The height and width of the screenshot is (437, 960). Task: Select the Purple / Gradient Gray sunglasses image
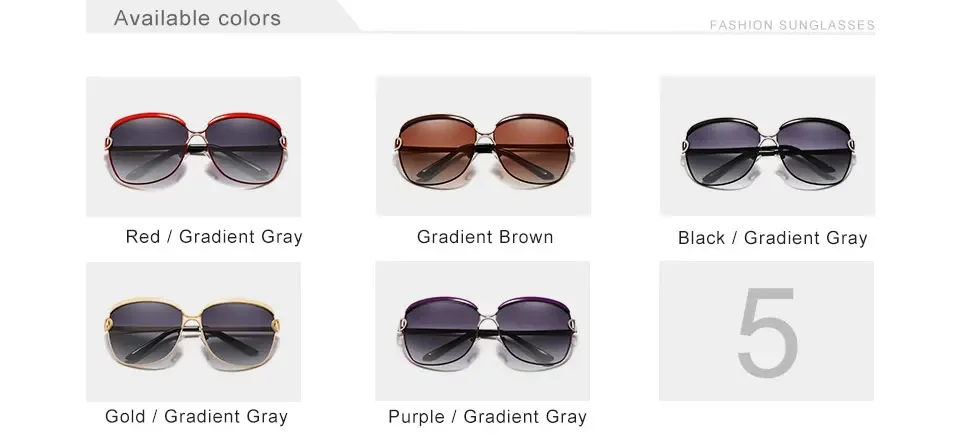pyautogui.click(x=482, y=331)
